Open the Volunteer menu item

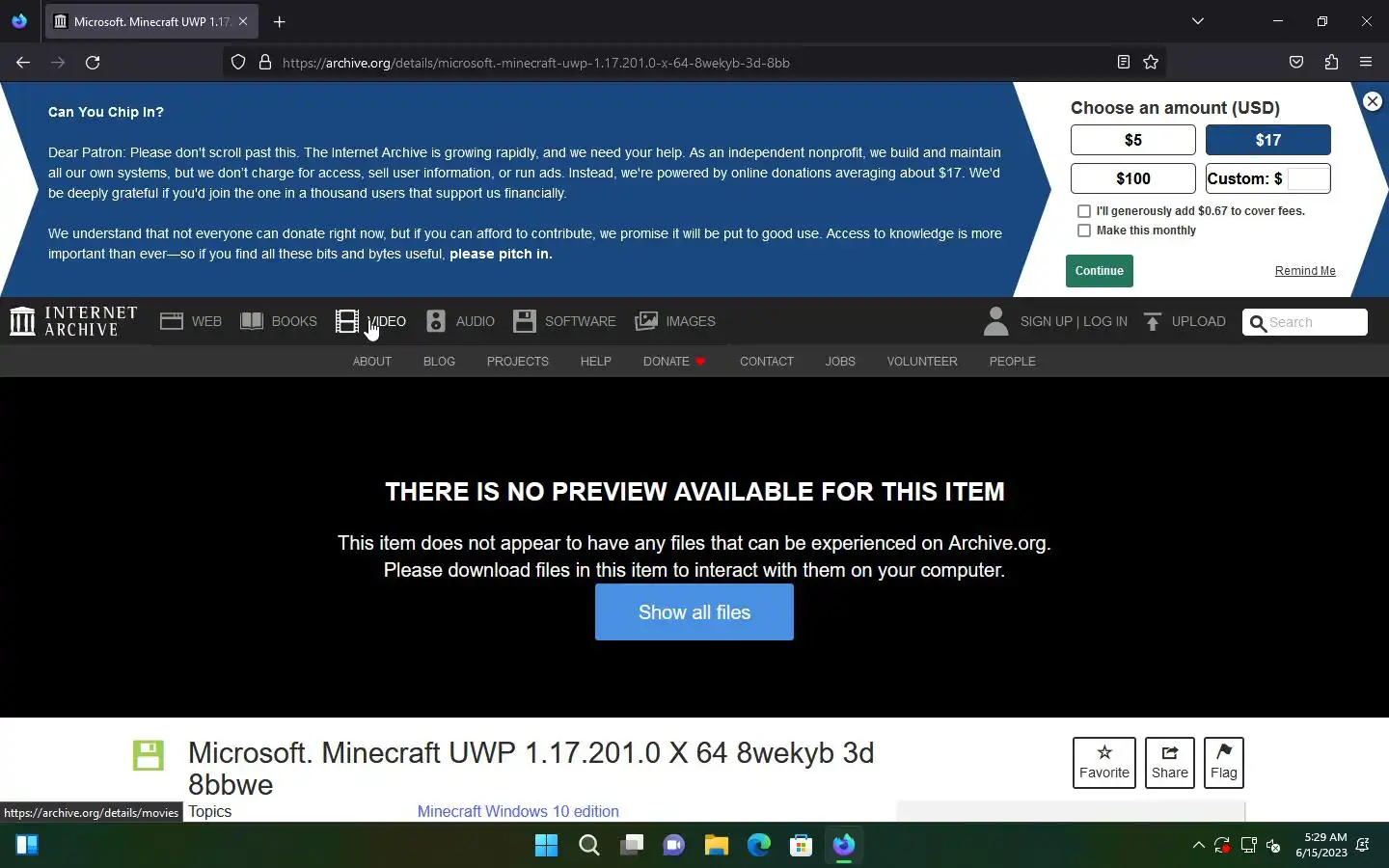922,362
